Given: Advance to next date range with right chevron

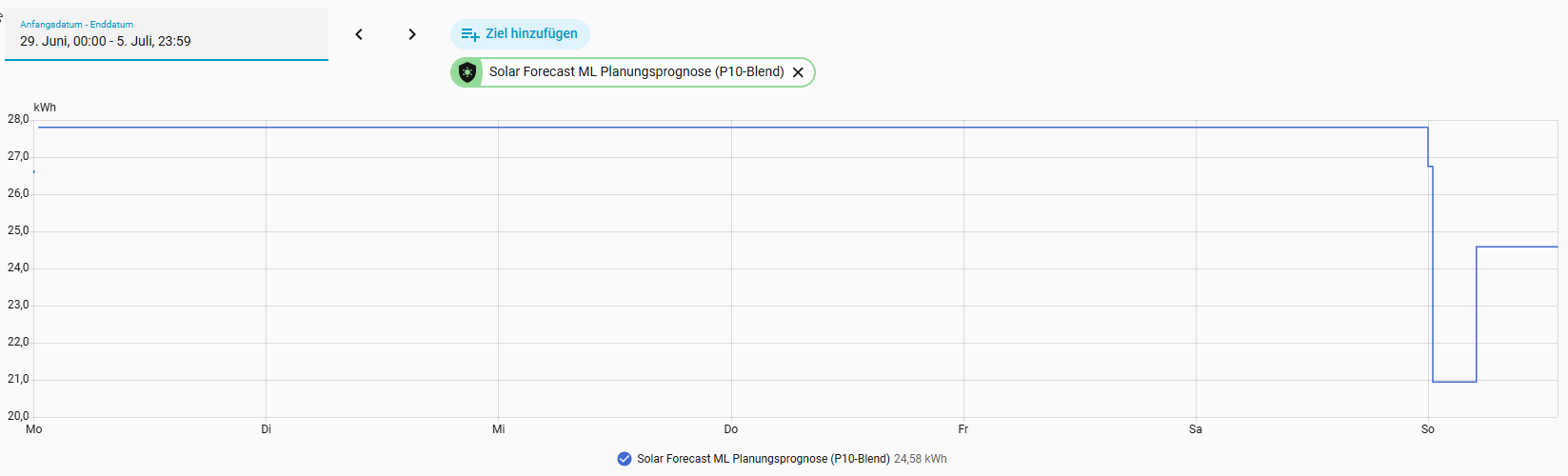Looking at the screenshot, I should (x=412, y=34).
